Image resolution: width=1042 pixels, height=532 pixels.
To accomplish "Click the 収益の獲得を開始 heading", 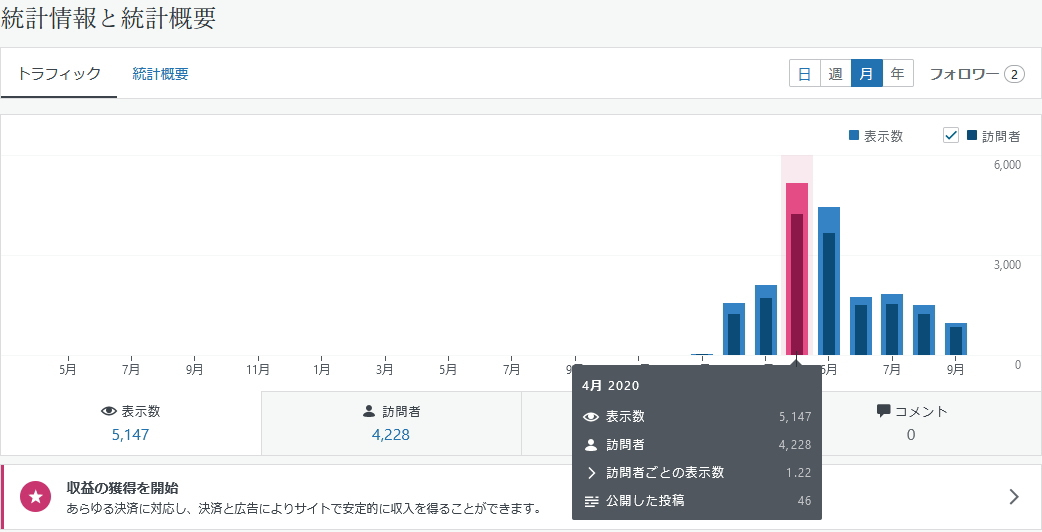I will (122, 488).
